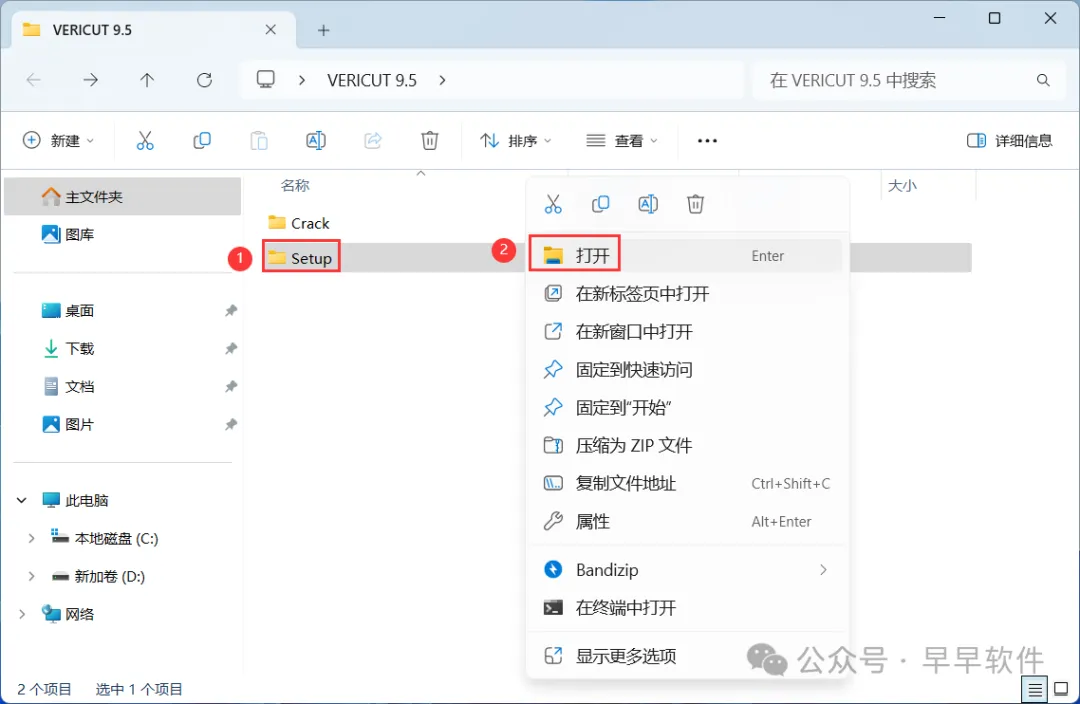Image resolution: width=1080 pixels, height=704 pixels.
Task: Select 主文件夹 in the sidebar
Action: [123, 197]
